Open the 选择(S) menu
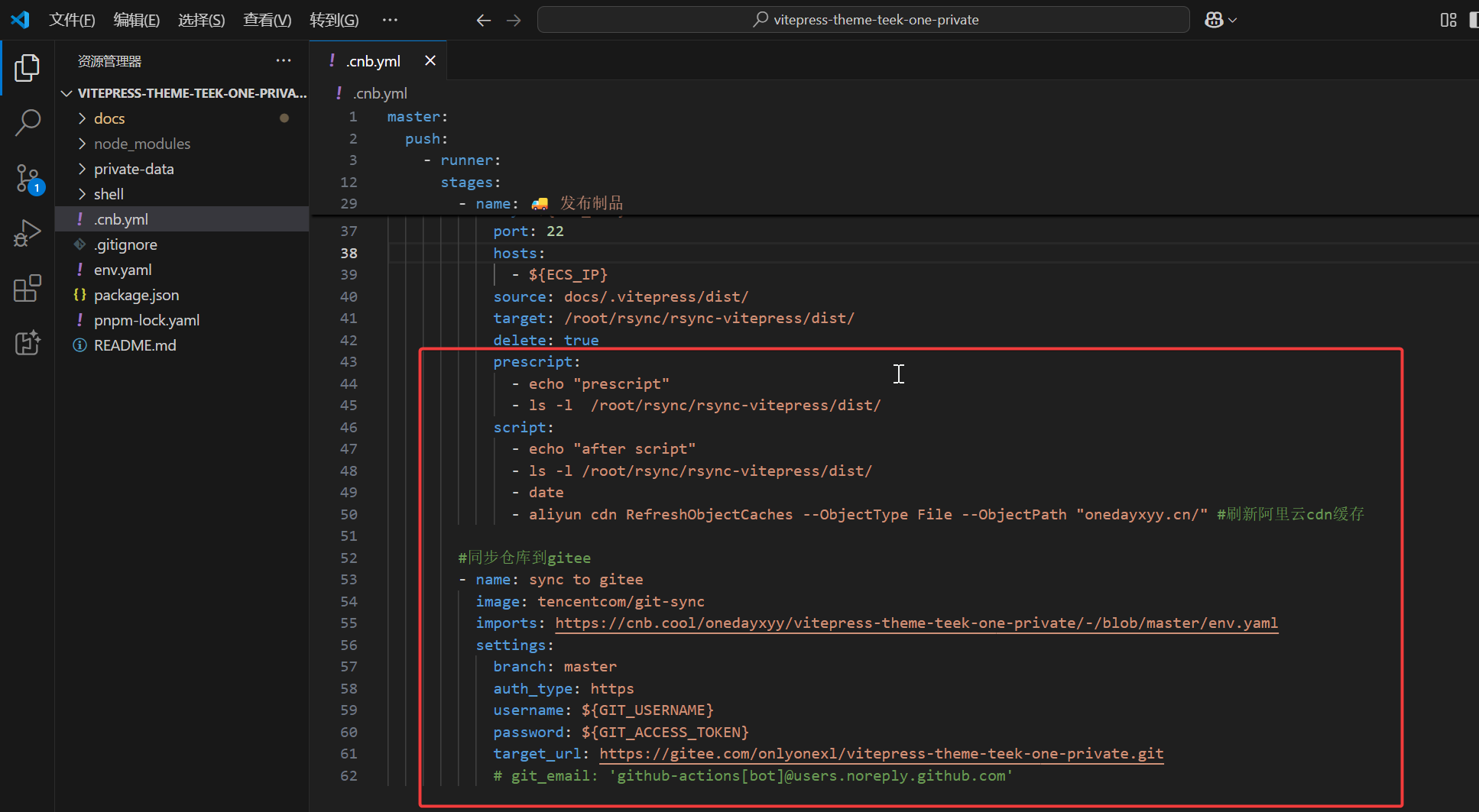Image resolution: width=1479 pixels, height=812 pixels. click(x=202, y=20)
